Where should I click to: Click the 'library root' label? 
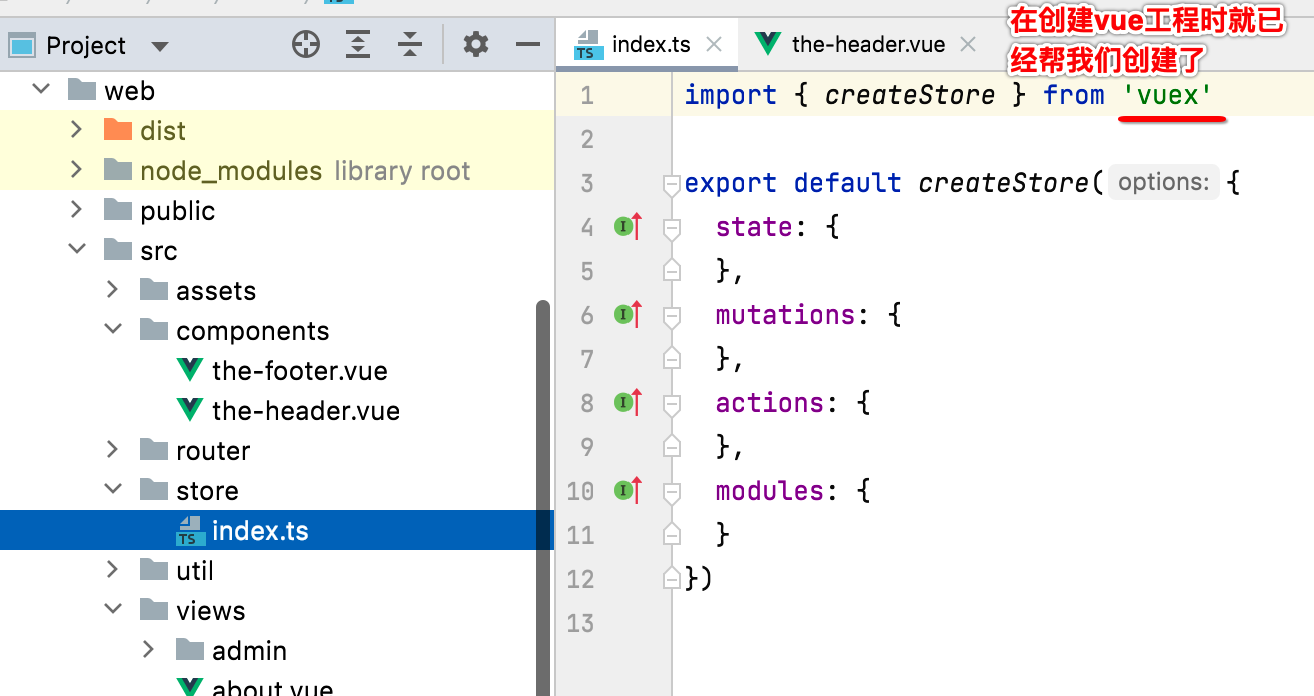[x=402, y=171]
